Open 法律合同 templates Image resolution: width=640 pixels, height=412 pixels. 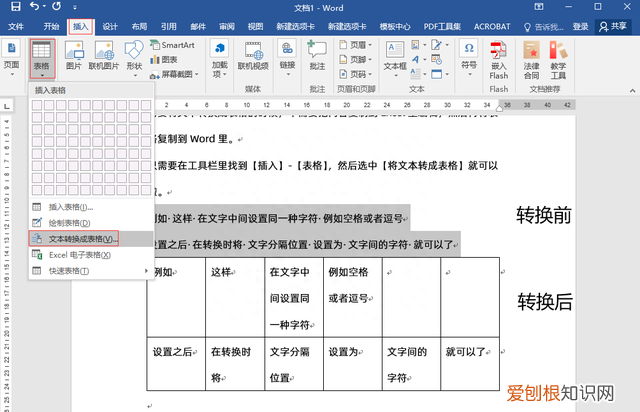[x=531, y=60]
